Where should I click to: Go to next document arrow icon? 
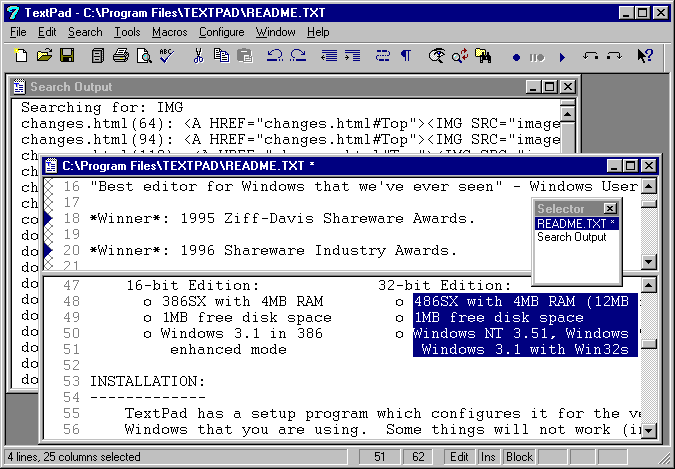[613, 56]
